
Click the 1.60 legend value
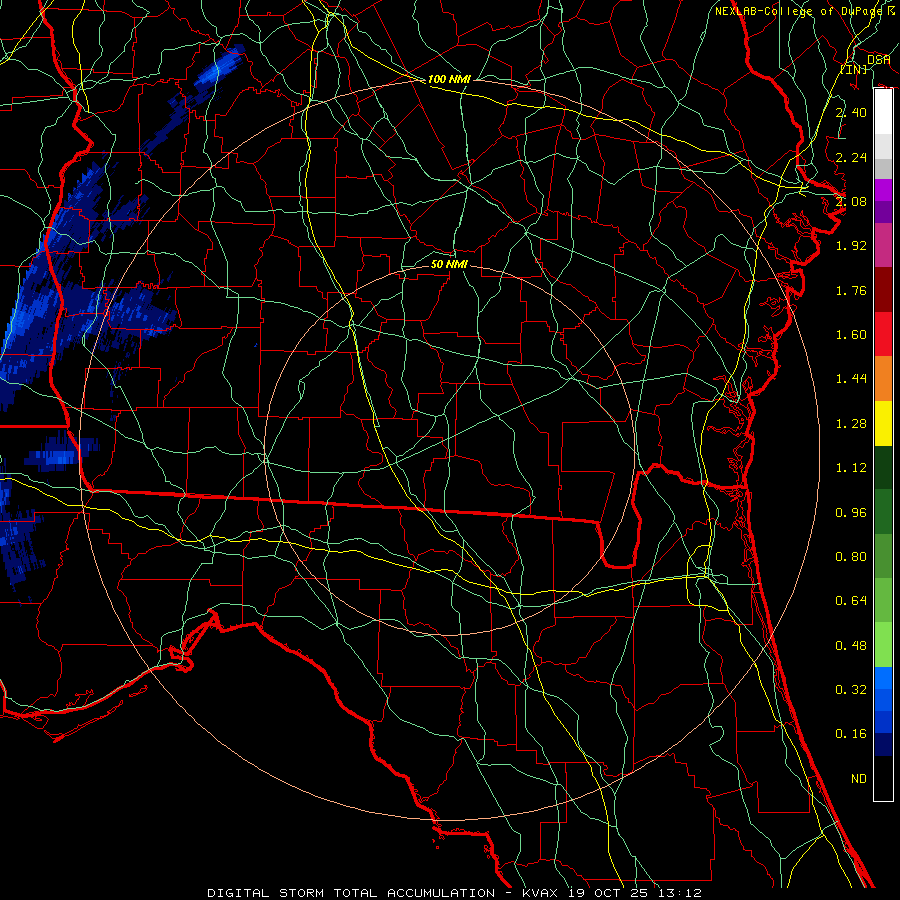(851, 335)
